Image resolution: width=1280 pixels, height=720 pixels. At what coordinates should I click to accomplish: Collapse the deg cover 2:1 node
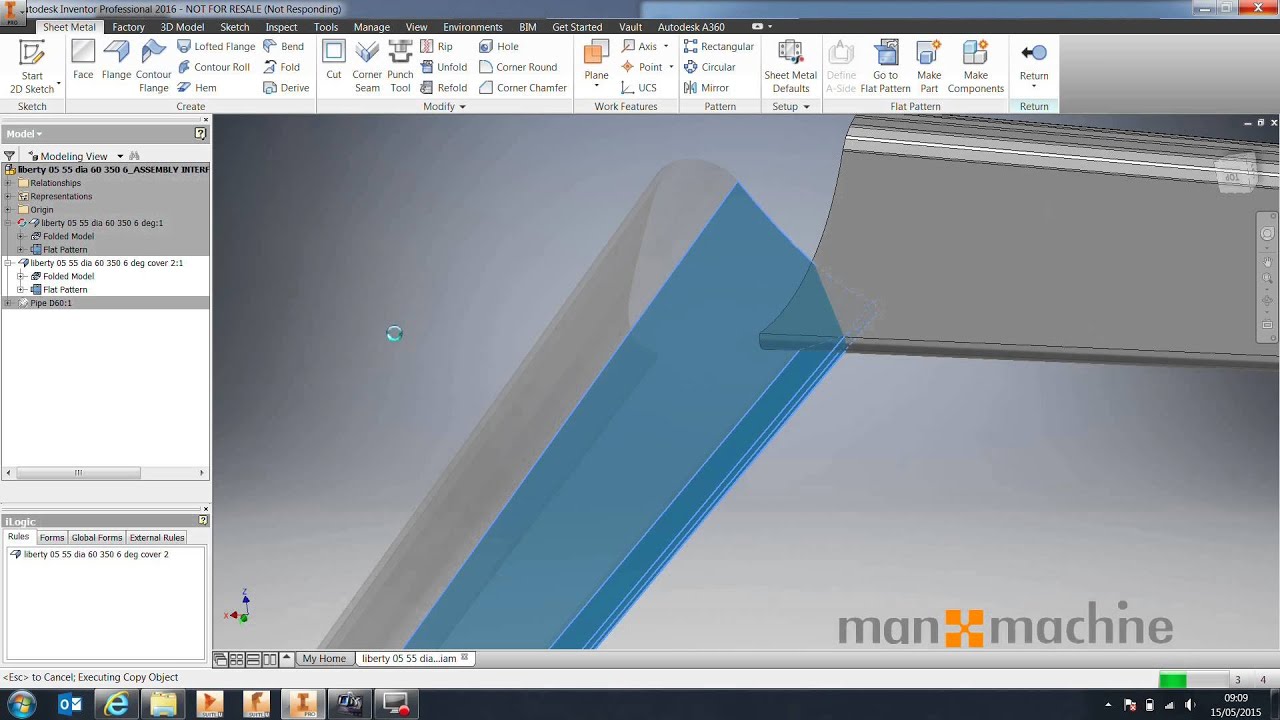coord(9,263)
